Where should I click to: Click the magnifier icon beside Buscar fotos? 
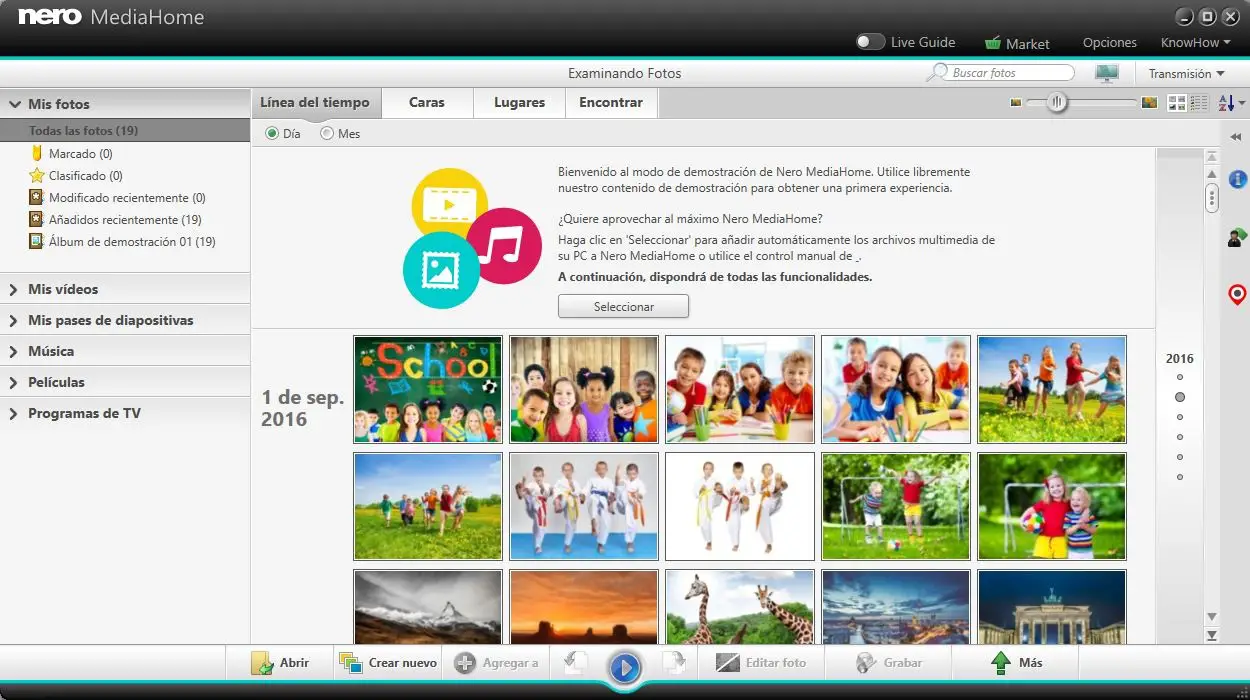[937, 73]
